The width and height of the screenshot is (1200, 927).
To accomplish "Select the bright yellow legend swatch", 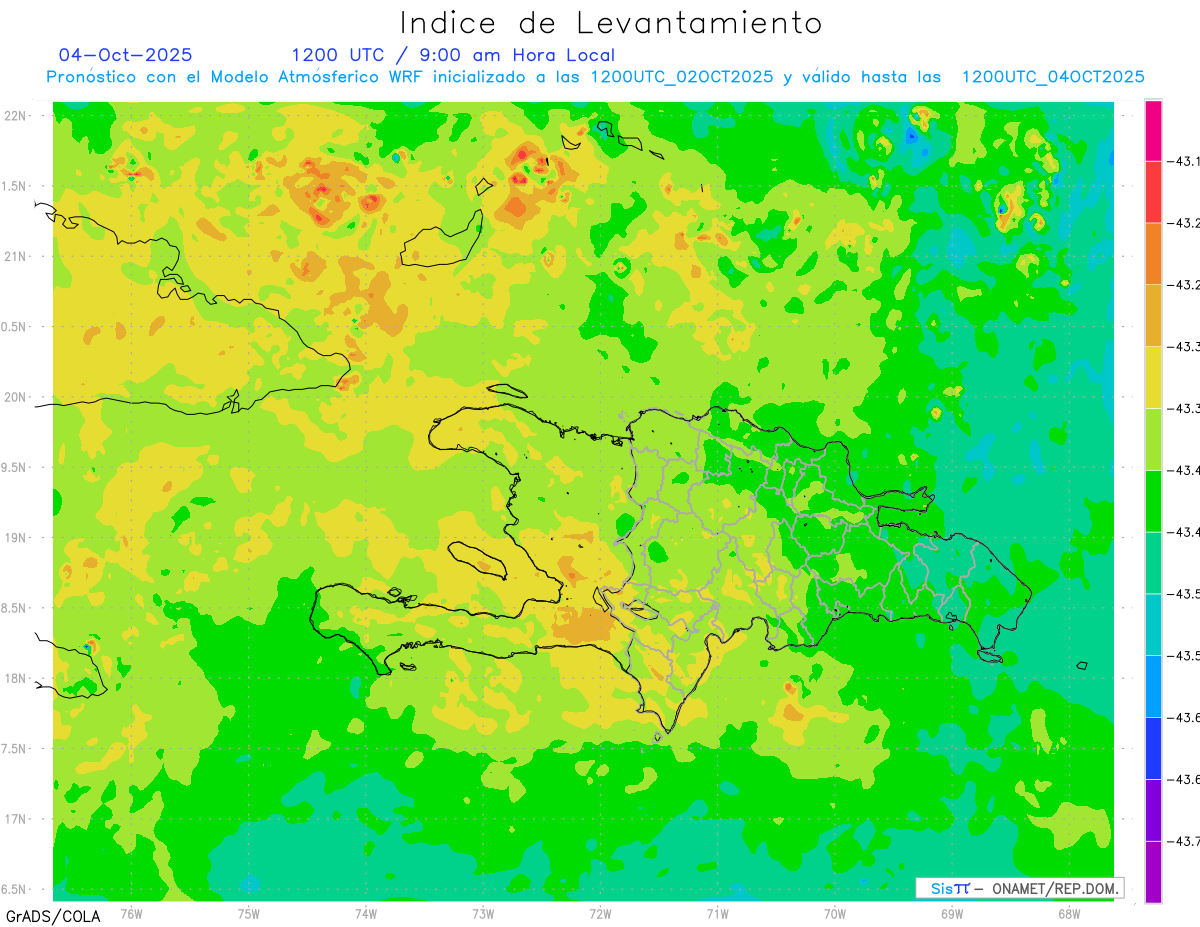I will pos(1153,377).
